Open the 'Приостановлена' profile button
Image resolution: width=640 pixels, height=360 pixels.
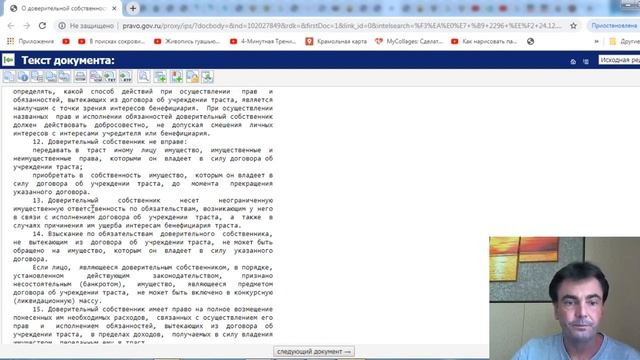pos(614,26)
